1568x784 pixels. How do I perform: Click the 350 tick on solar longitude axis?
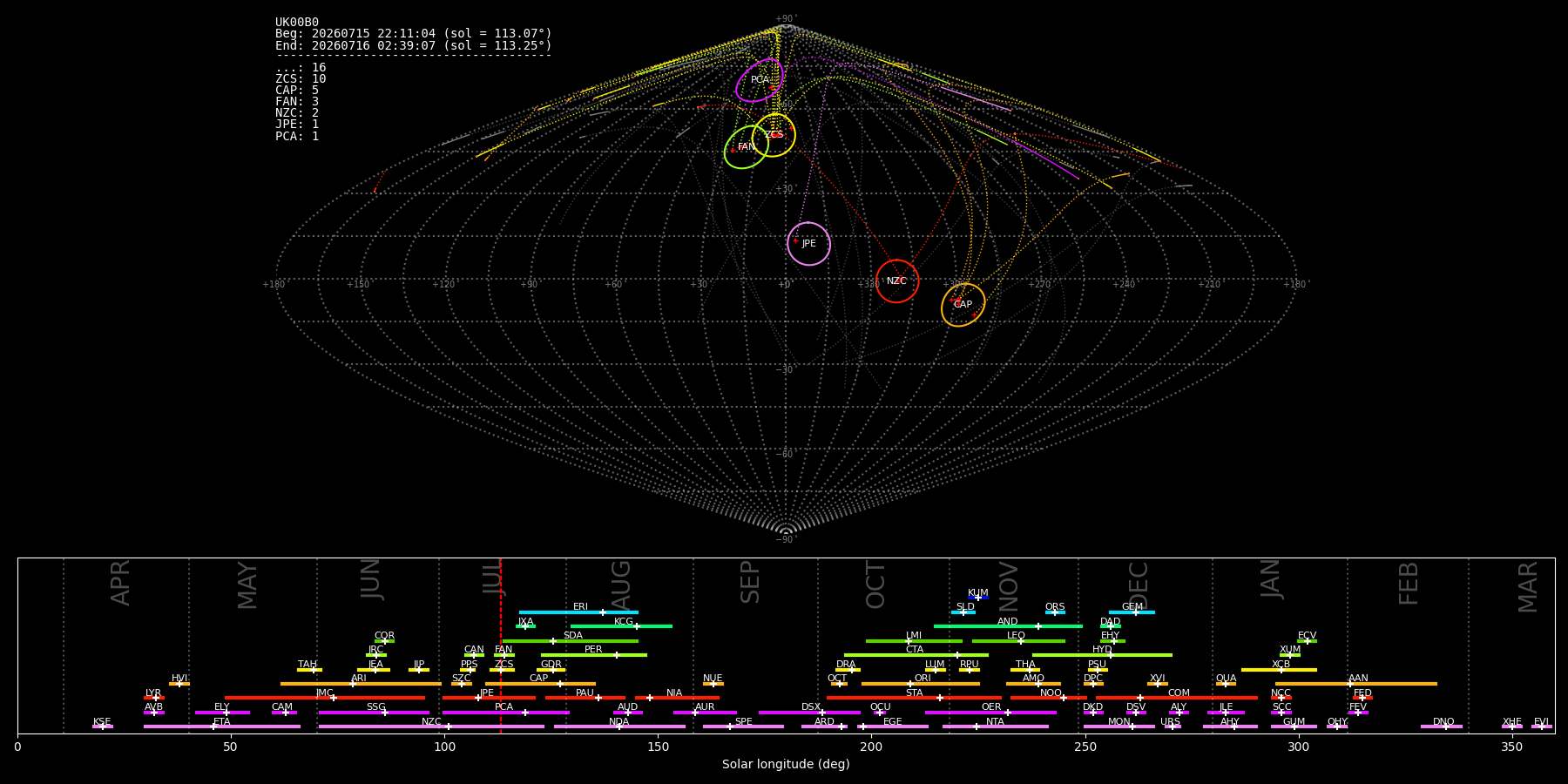pyautogui.click(x=1512, y=747)
